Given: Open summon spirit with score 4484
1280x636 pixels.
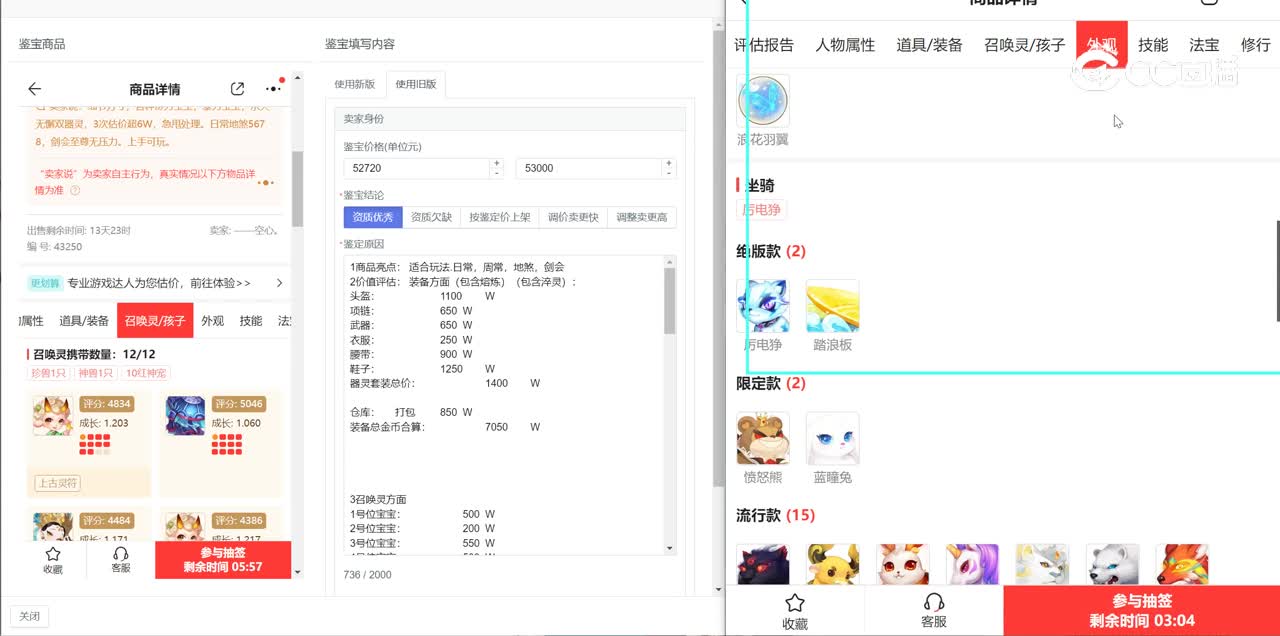Looking at the screenshot, I should pos(52,528).
